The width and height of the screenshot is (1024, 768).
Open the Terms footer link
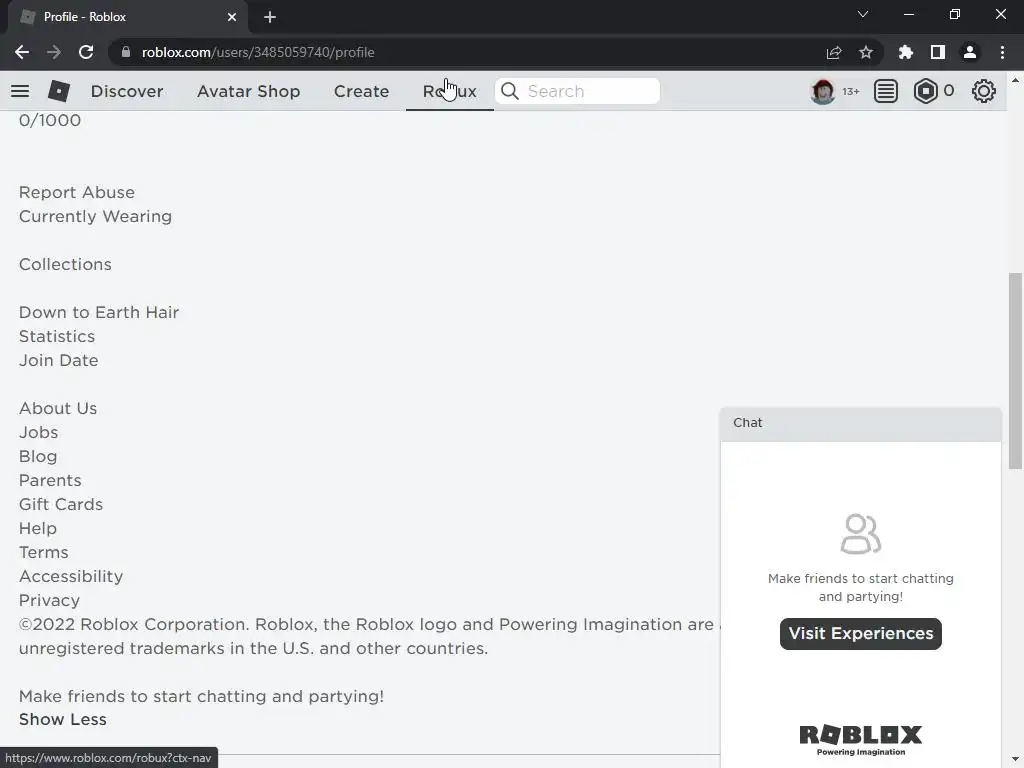tap(44, 552)
